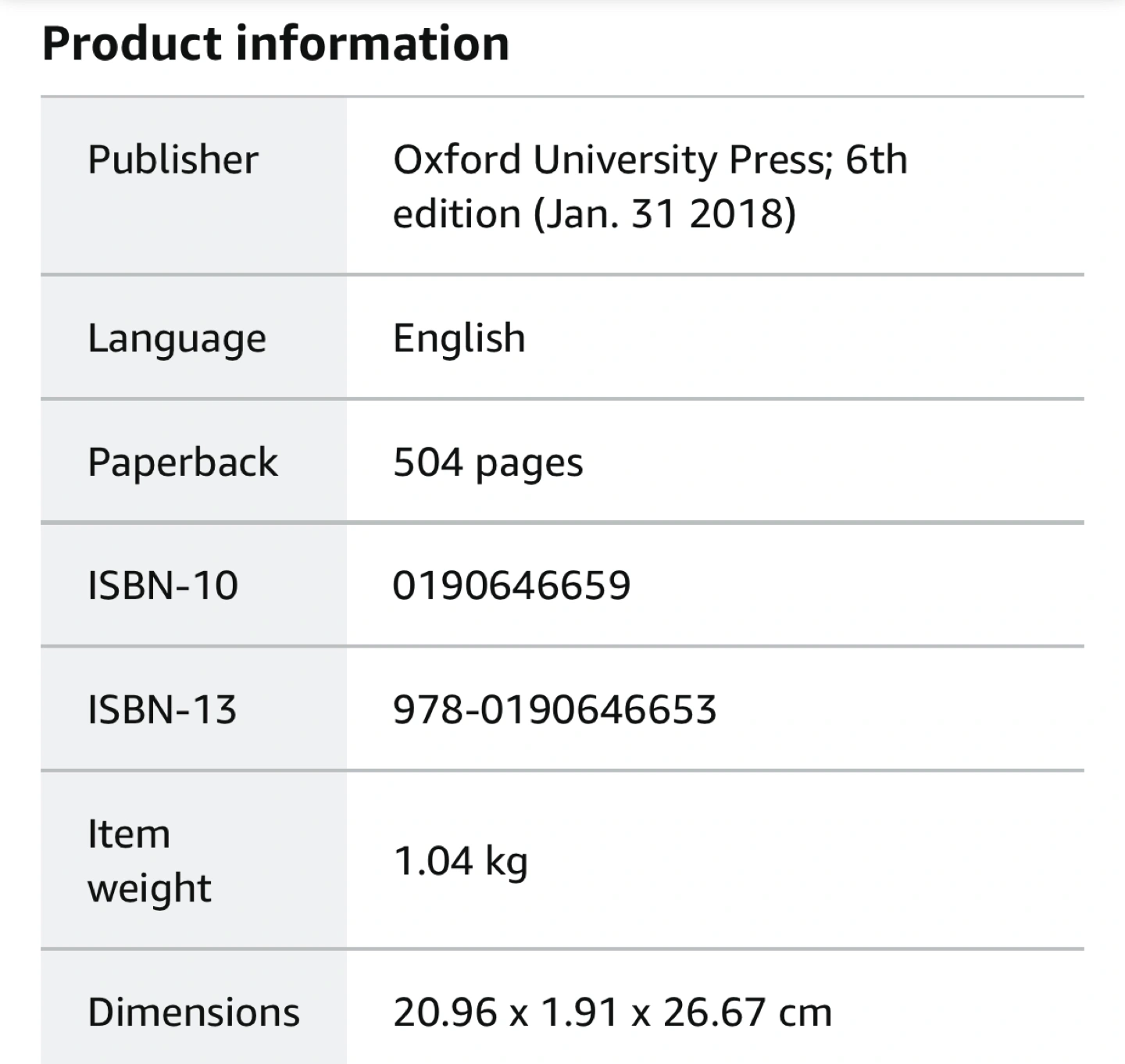Click the Dimensions row label

tap(193, 1012)
